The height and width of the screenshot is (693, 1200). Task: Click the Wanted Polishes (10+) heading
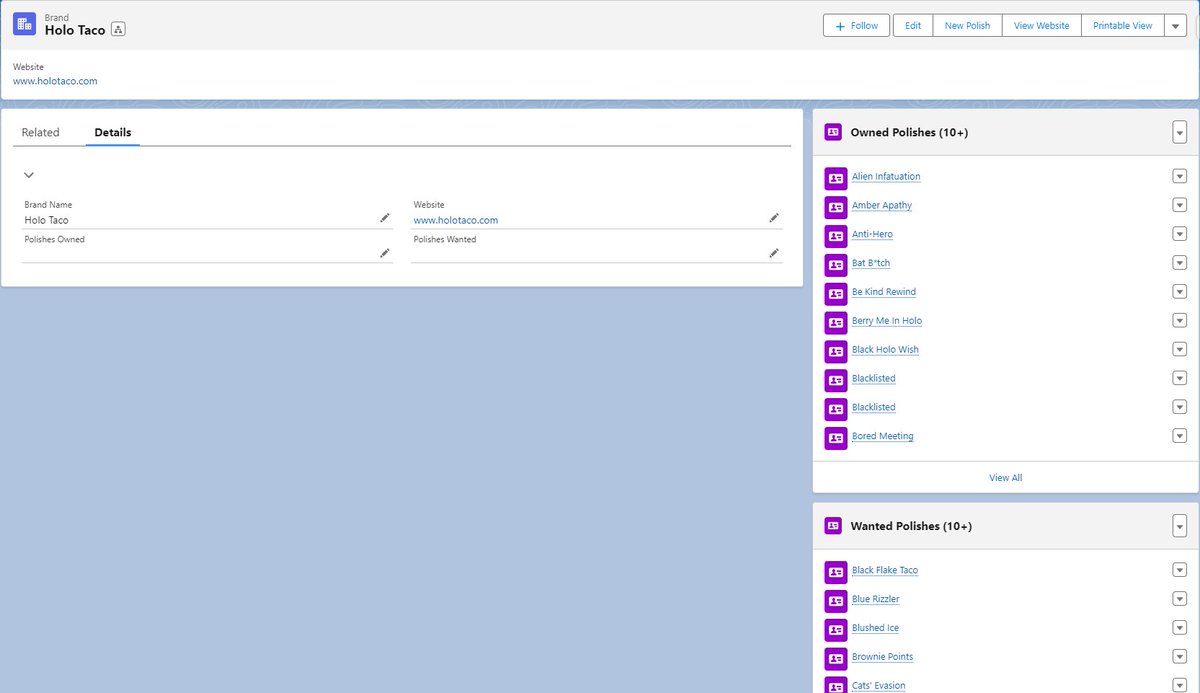point(911,526)
